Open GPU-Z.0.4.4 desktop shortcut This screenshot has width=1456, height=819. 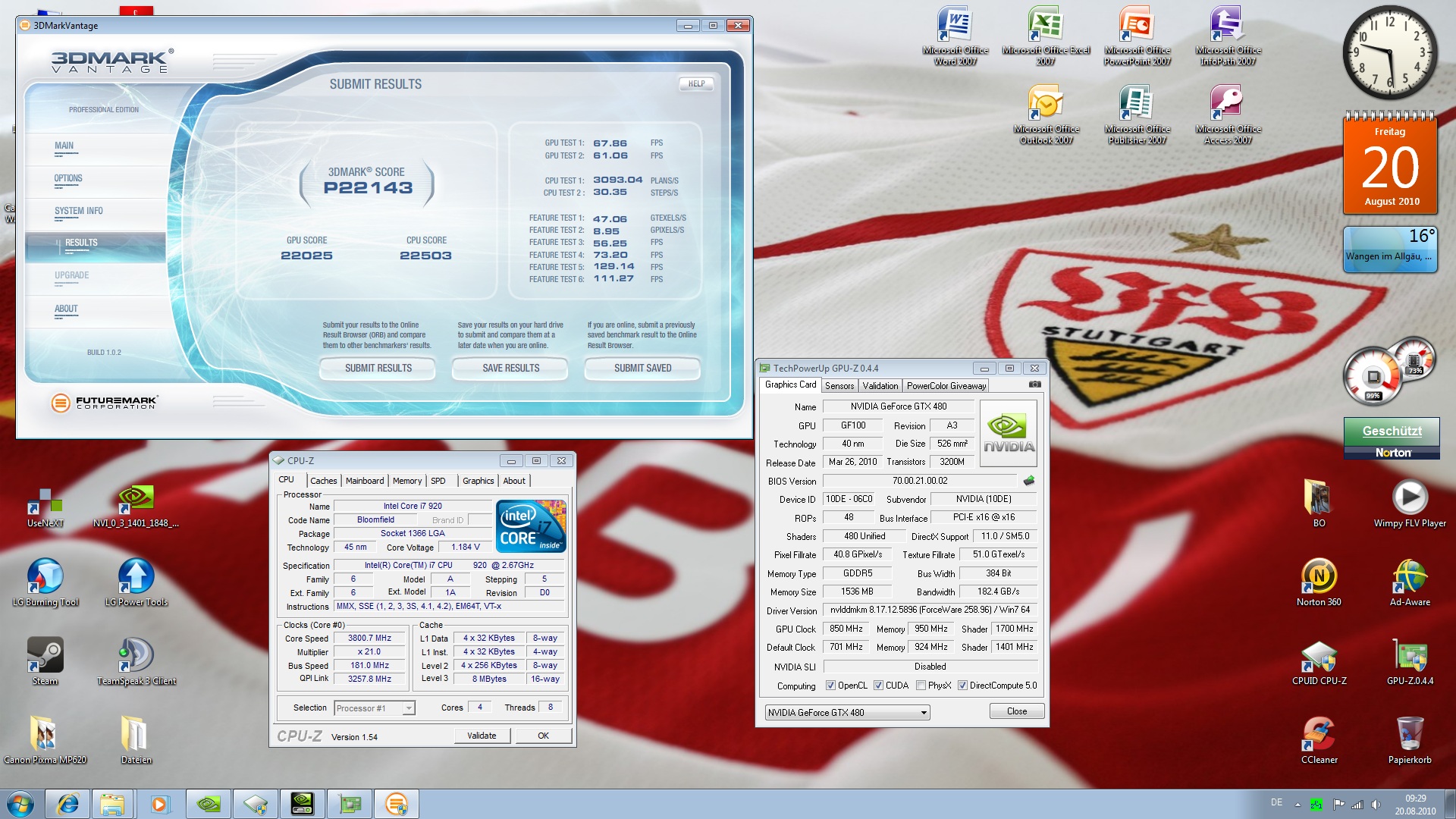coord(1410,661)
